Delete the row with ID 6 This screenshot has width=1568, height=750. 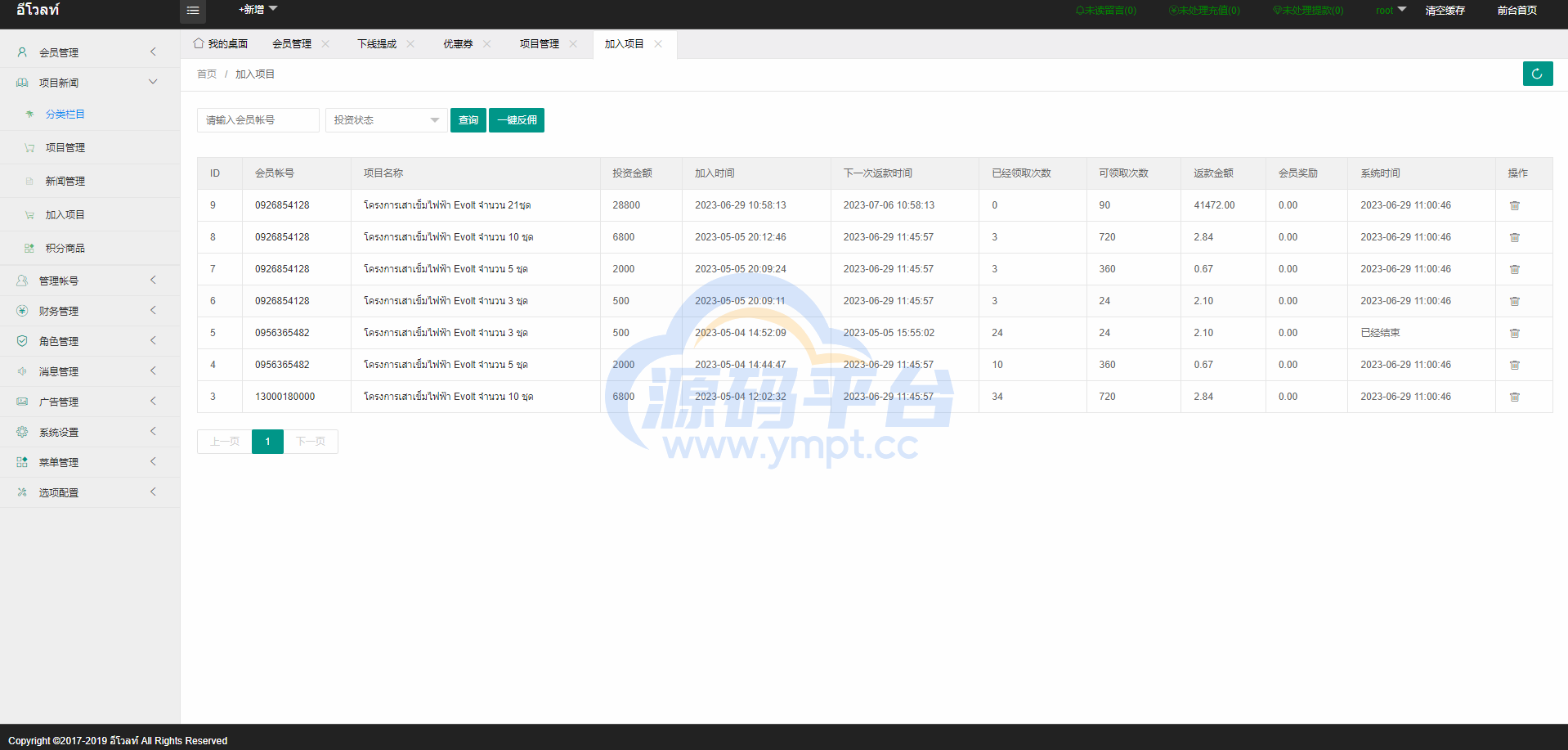[1514, 301]
